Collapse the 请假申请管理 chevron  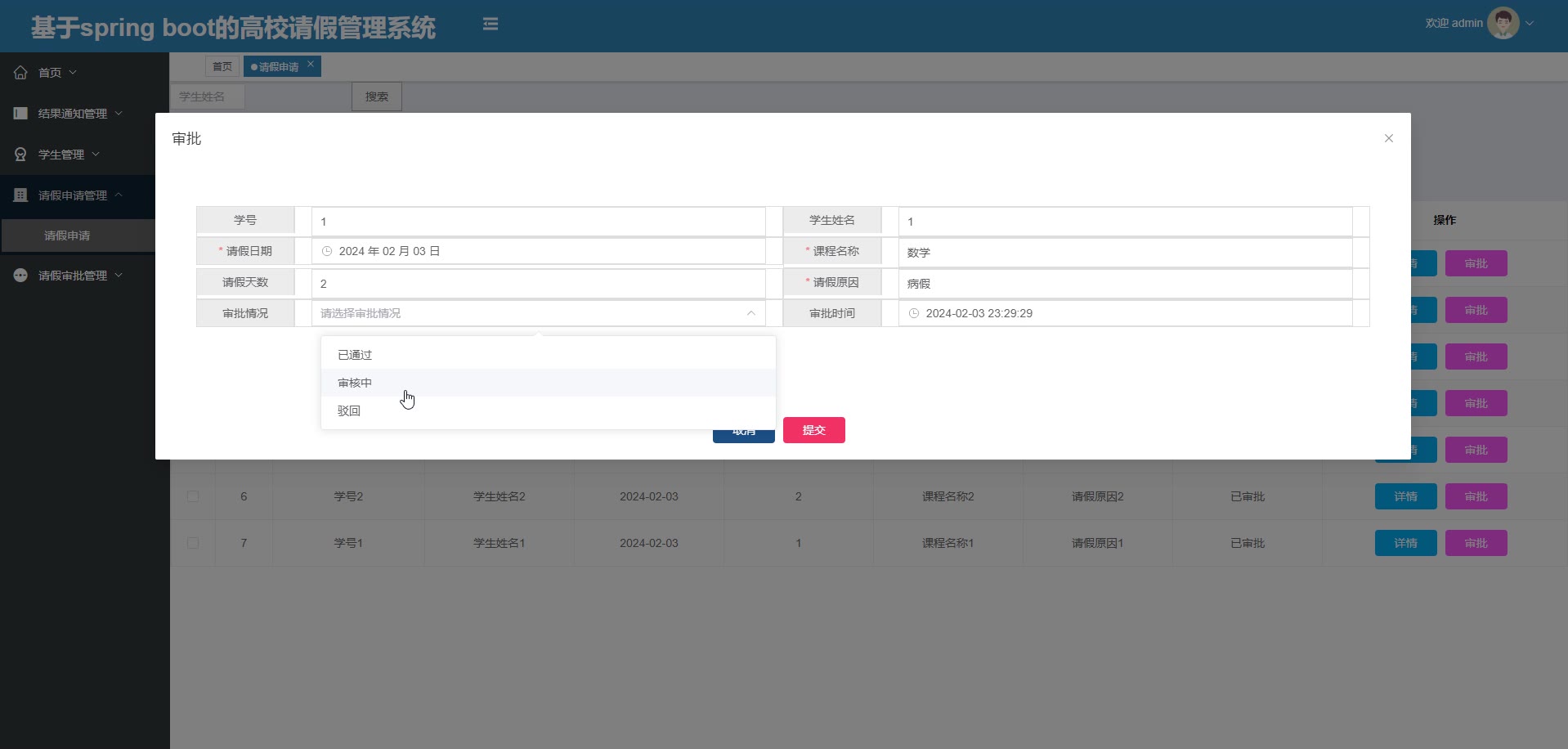coord(119,195)
